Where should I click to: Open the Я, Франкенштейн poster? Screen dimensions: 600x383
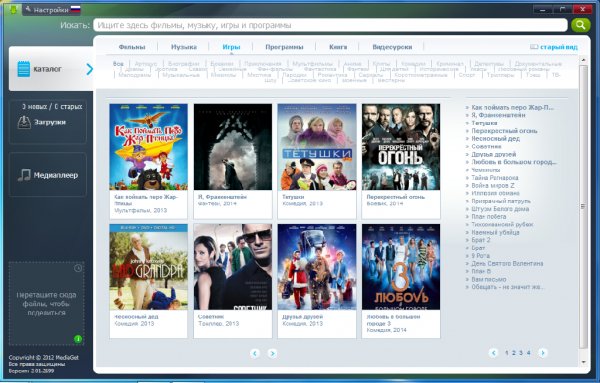pyautogui.click(x=233, y=147)
